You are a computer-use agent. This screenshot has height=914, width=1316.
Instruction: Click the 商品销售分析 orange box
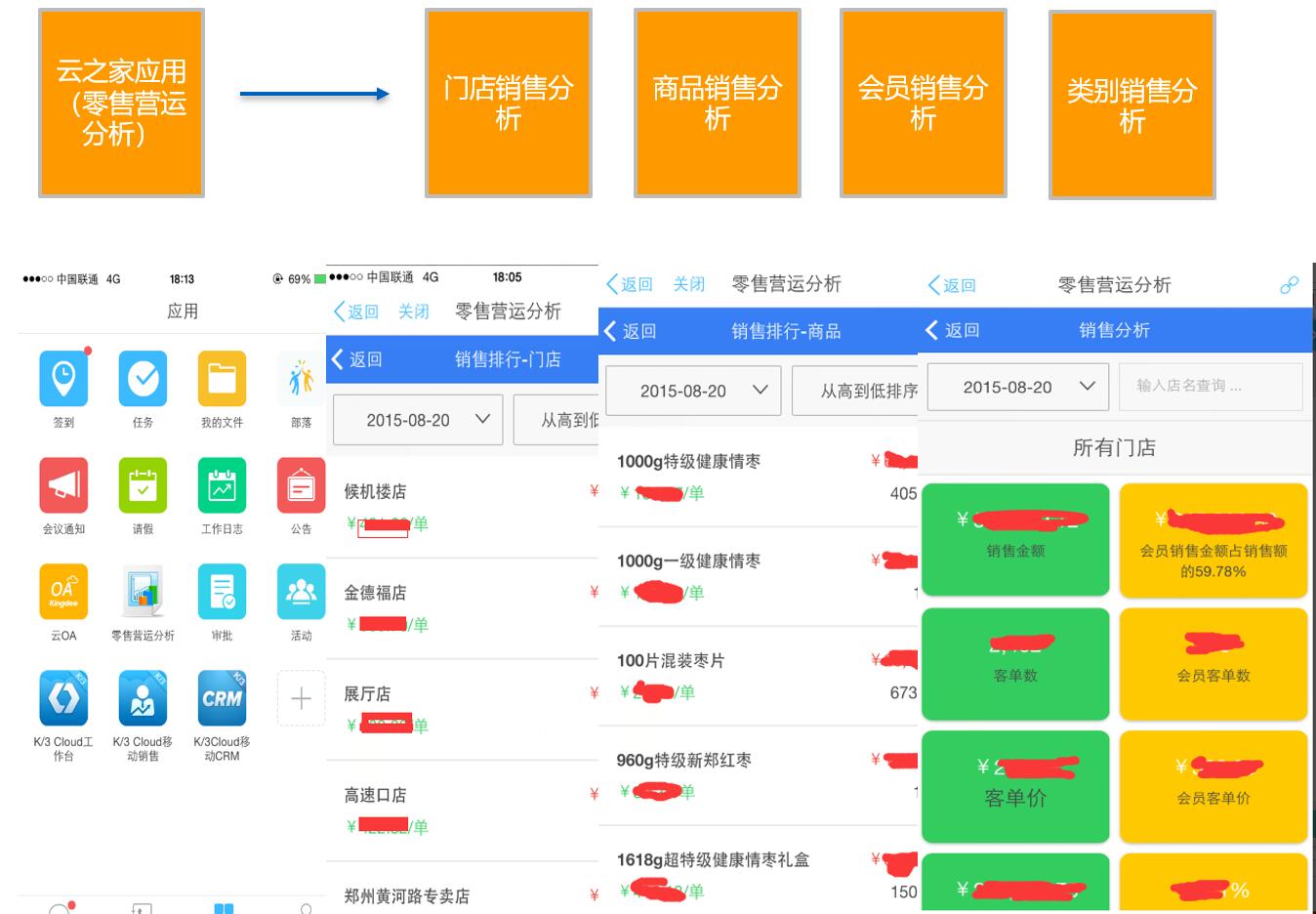pyautogui.click(x=718, y=103)
